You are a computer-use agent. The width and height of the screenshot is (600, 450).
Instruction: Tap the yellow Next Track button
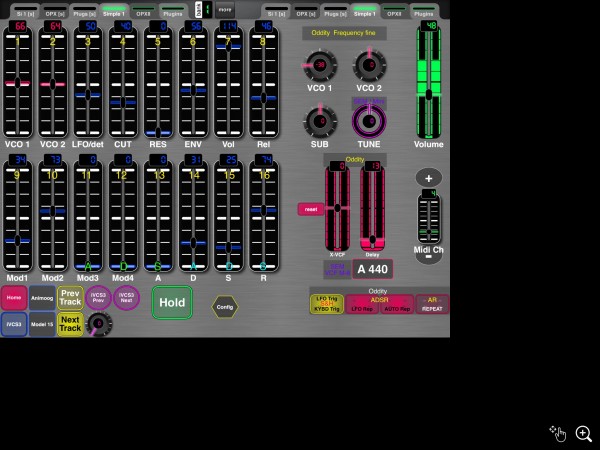[70, 324]
